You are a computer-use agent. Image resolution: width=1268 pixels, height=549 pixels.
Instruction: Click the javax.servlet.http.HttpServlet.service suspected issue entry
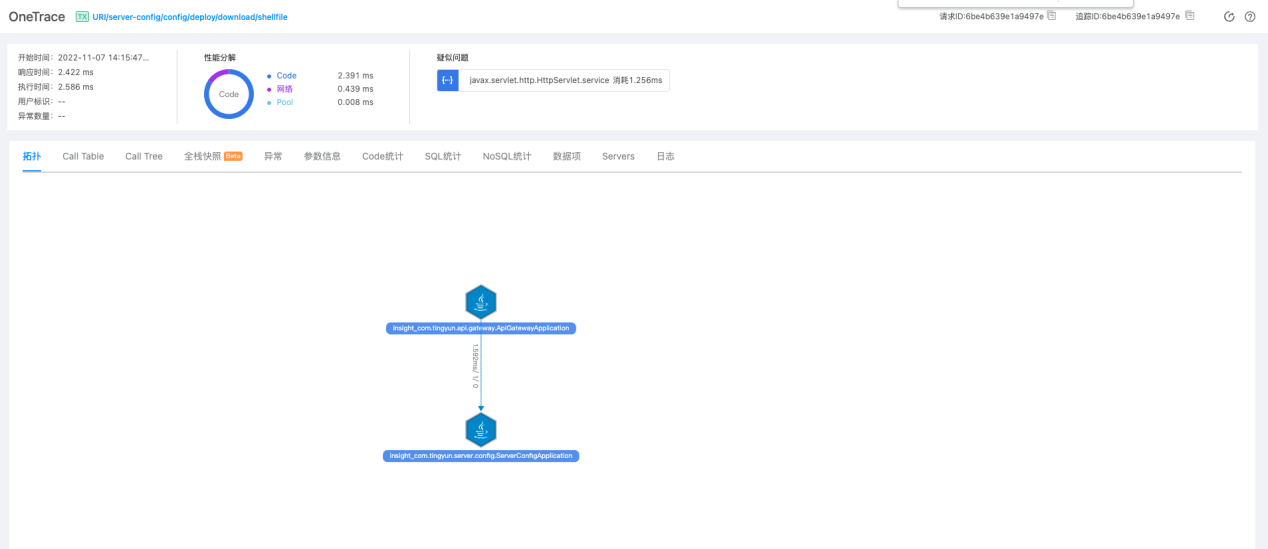click(x=565, y=80)
